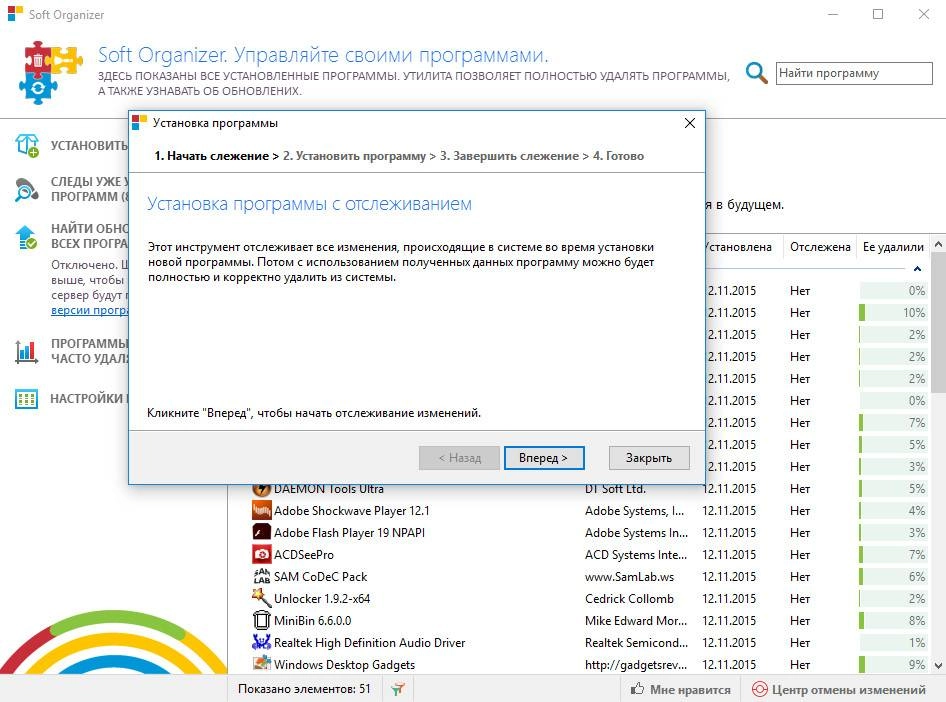Screen dimensions: 946x702
Task: Click the scrollbar down arrow
Action: click(x=938, y=666)
